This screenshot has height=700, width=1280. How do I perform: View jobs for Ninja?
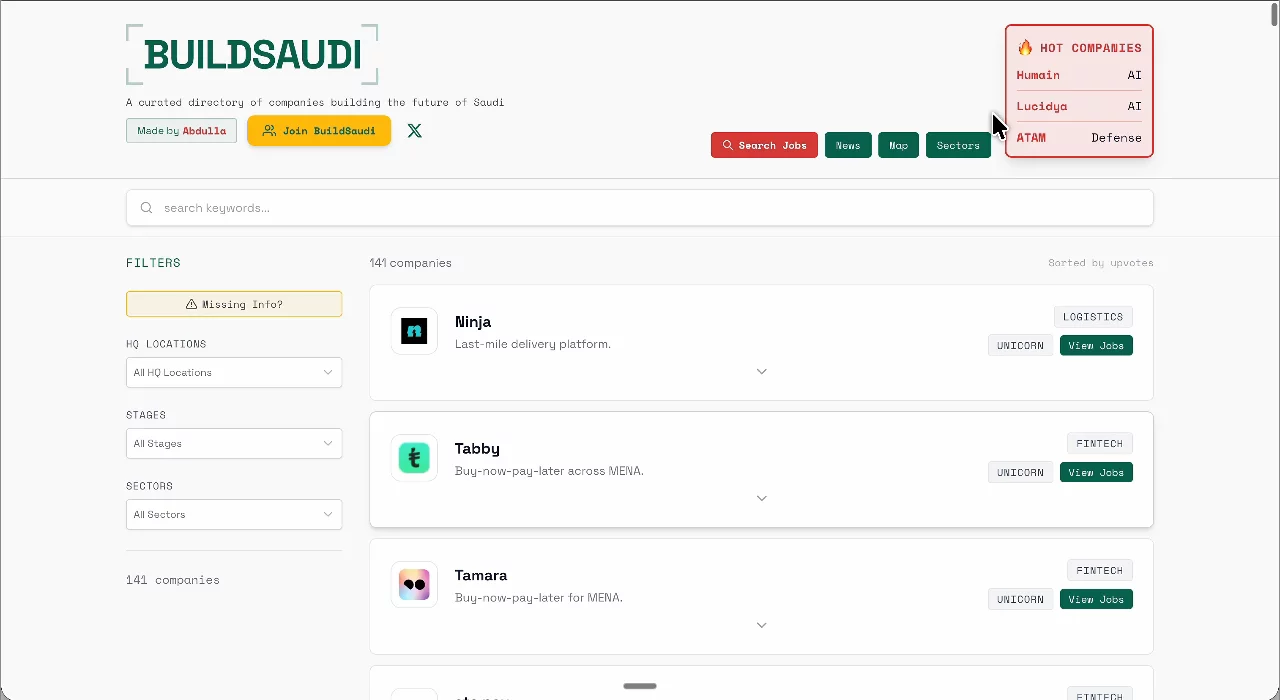1096,345
